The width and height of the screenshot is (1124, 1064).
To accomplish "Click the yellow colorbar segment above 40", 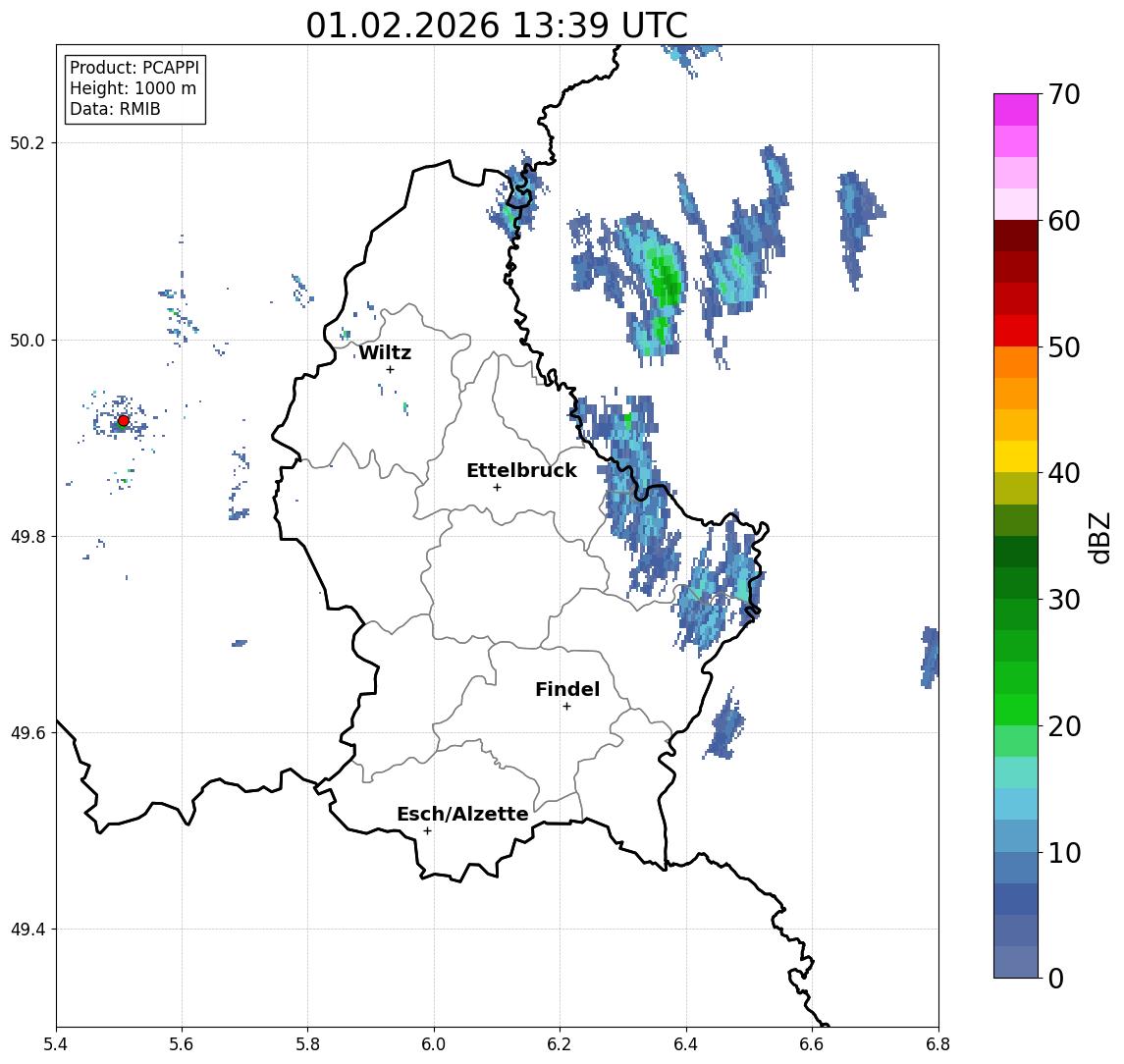I will click(x=1016, y=456).
